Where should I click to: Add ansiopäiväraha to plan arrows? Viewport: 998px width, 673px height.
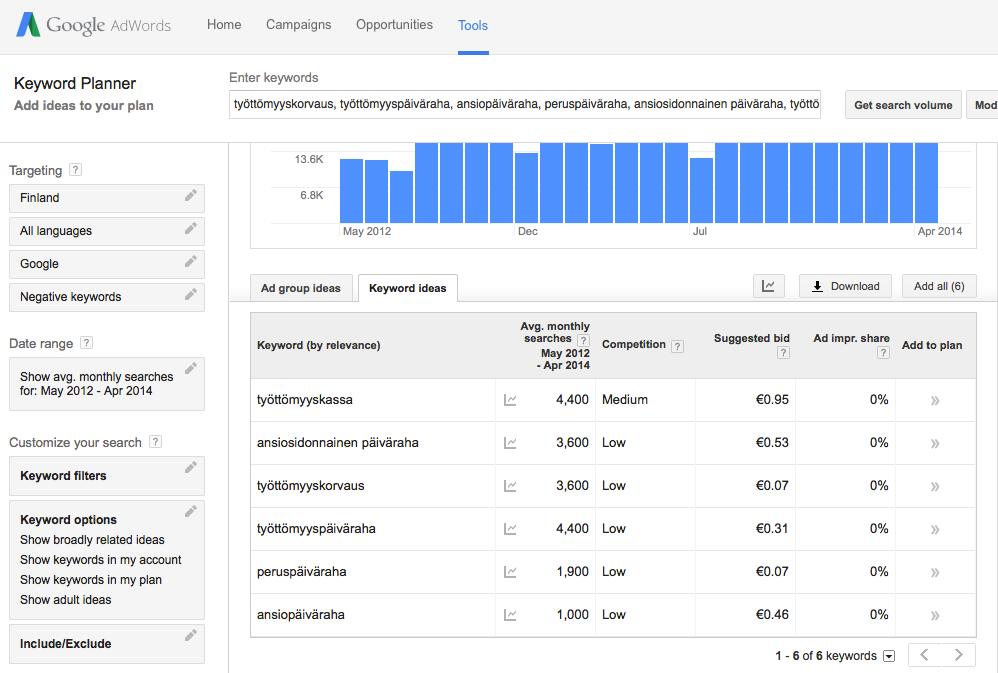click(934, 615)
